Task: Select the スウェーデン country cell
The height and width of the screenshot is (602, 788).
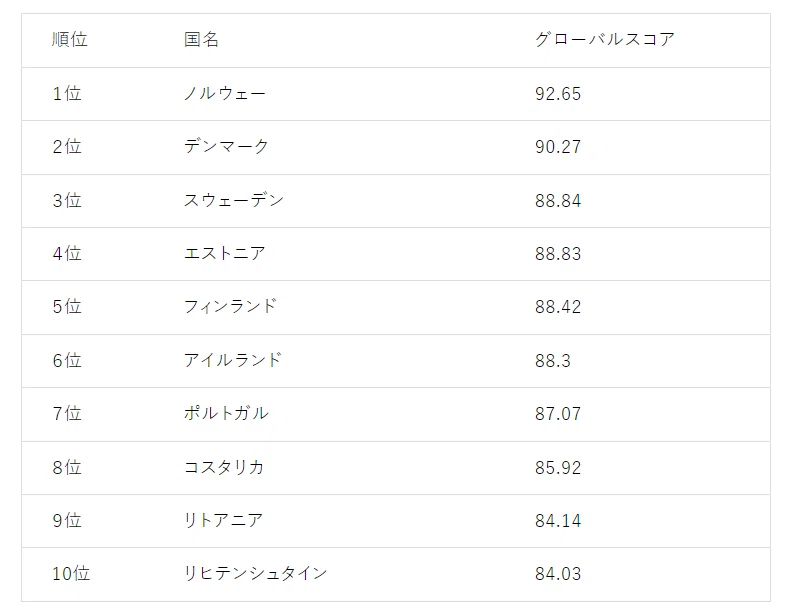Action: (234, 200)
